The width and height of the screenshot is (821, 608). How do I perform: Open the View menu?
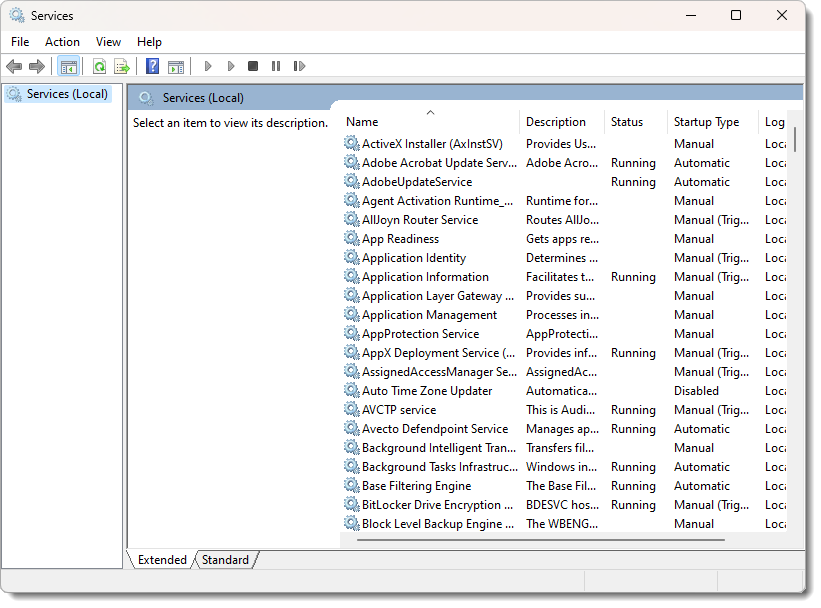[x=108, y=42]
